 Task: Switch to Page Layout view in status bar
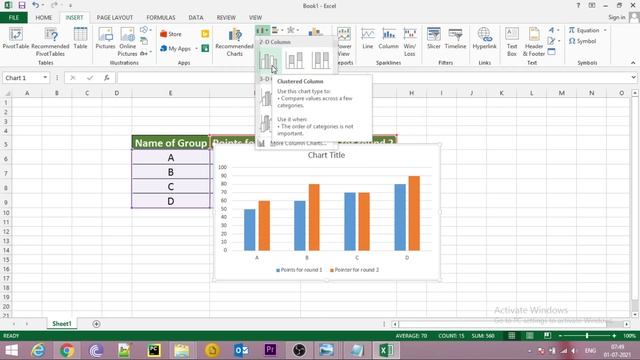529,336
